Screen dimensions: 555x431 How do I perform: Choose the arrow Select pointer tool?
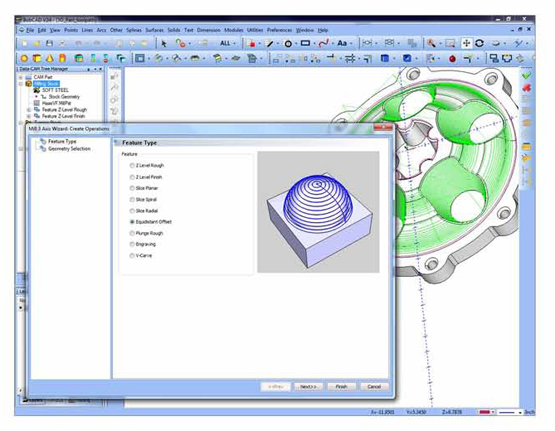[164, 44]
